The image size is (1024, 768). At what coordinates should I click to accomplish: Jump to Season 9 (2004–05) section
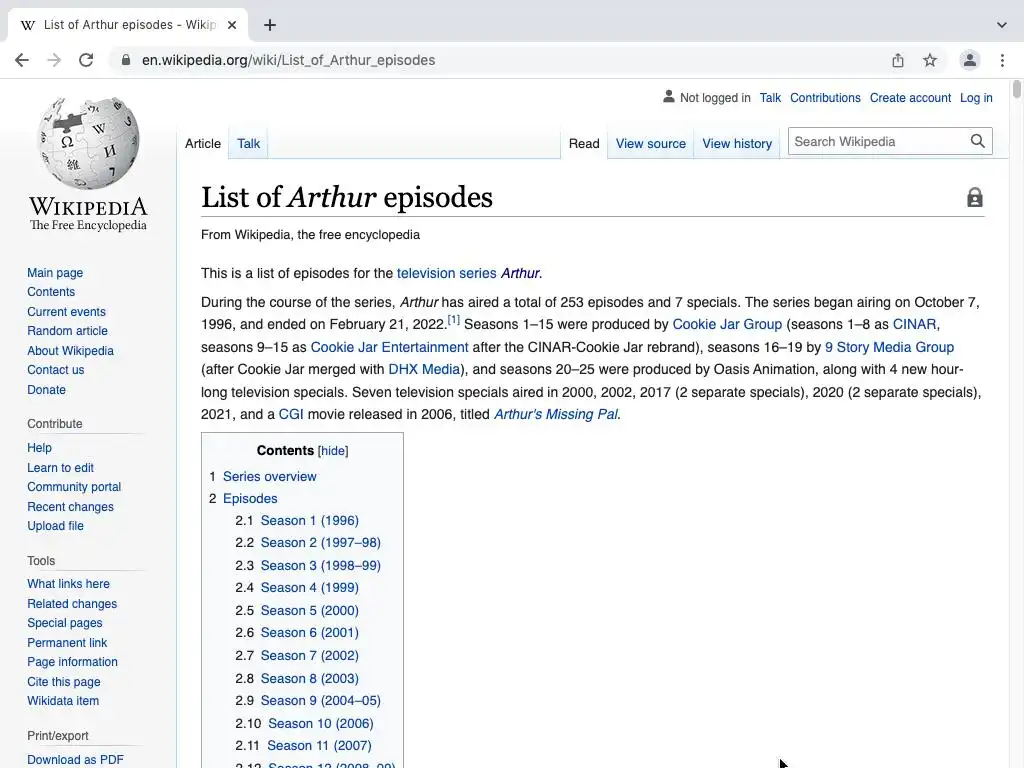tap(321, 700)
